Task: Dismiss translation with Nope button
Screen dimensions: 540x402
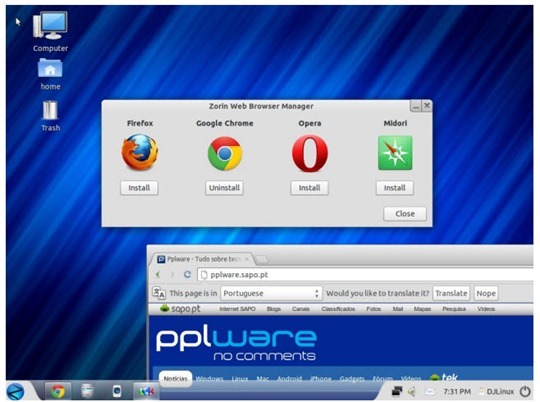Action: pyautogui.click(x=486, y=293)
